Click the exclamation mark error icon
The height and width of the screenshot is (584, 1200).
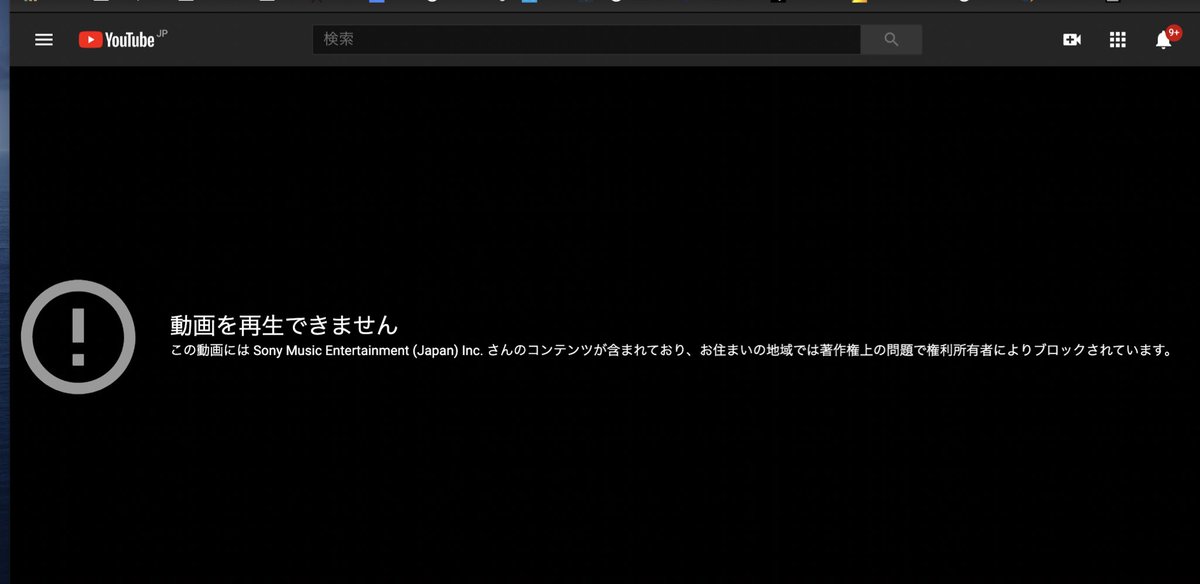click(78, 337)
